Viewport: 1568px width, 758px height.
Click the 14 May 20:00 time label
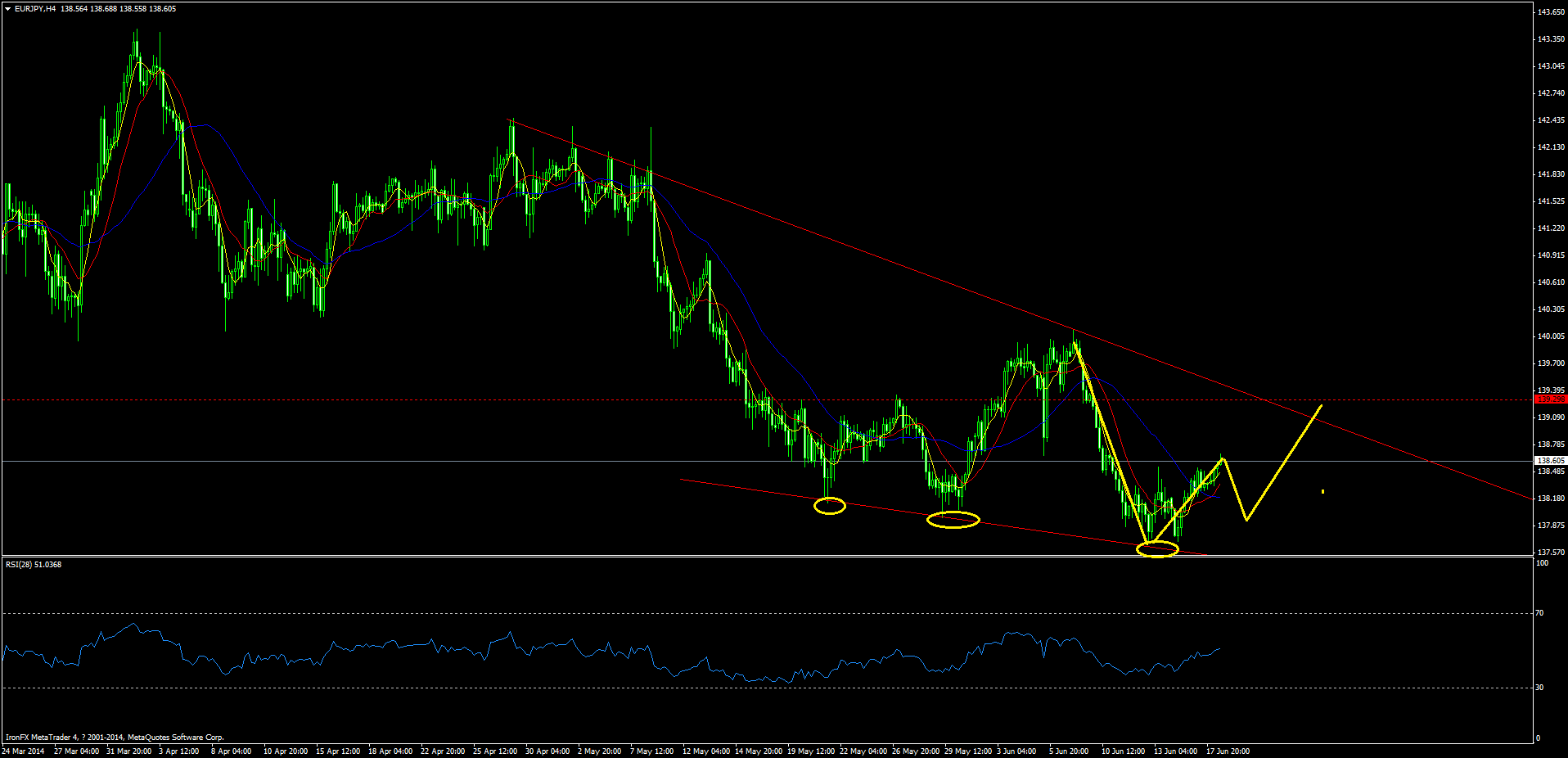point(758,751)
